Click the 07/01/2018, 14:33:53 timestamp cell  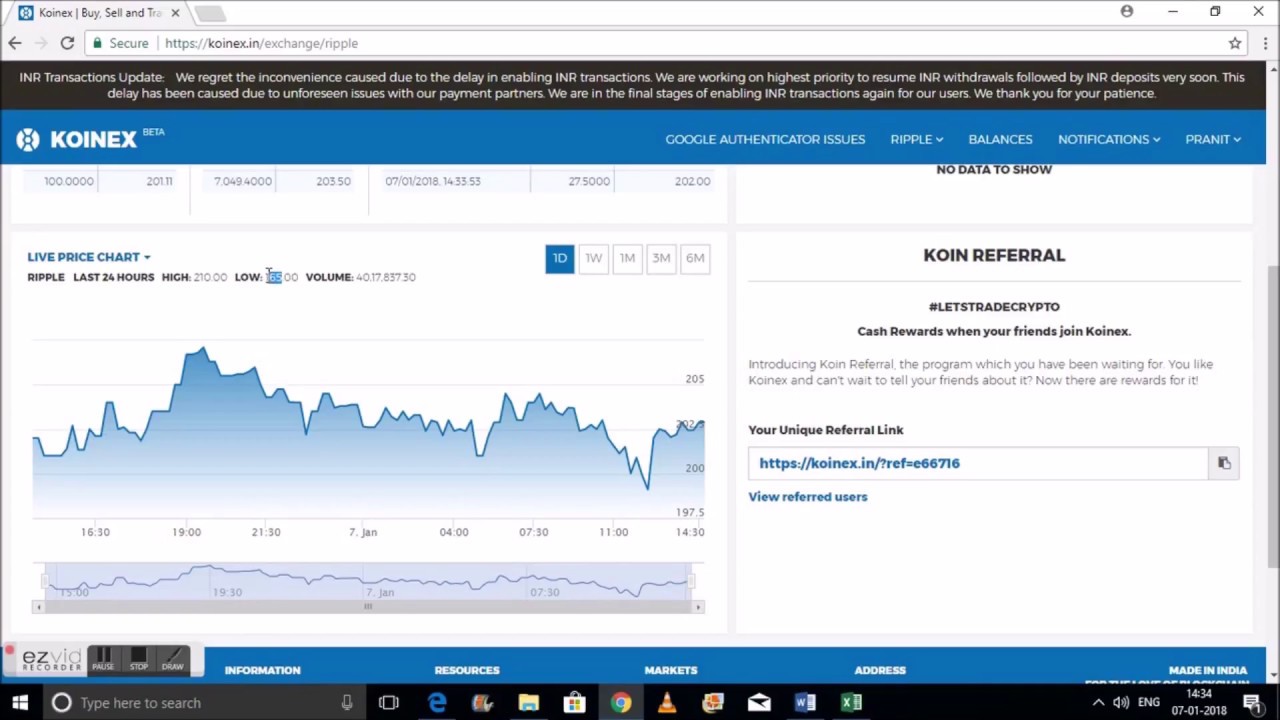pyautogui.click(x=433, y=181)
